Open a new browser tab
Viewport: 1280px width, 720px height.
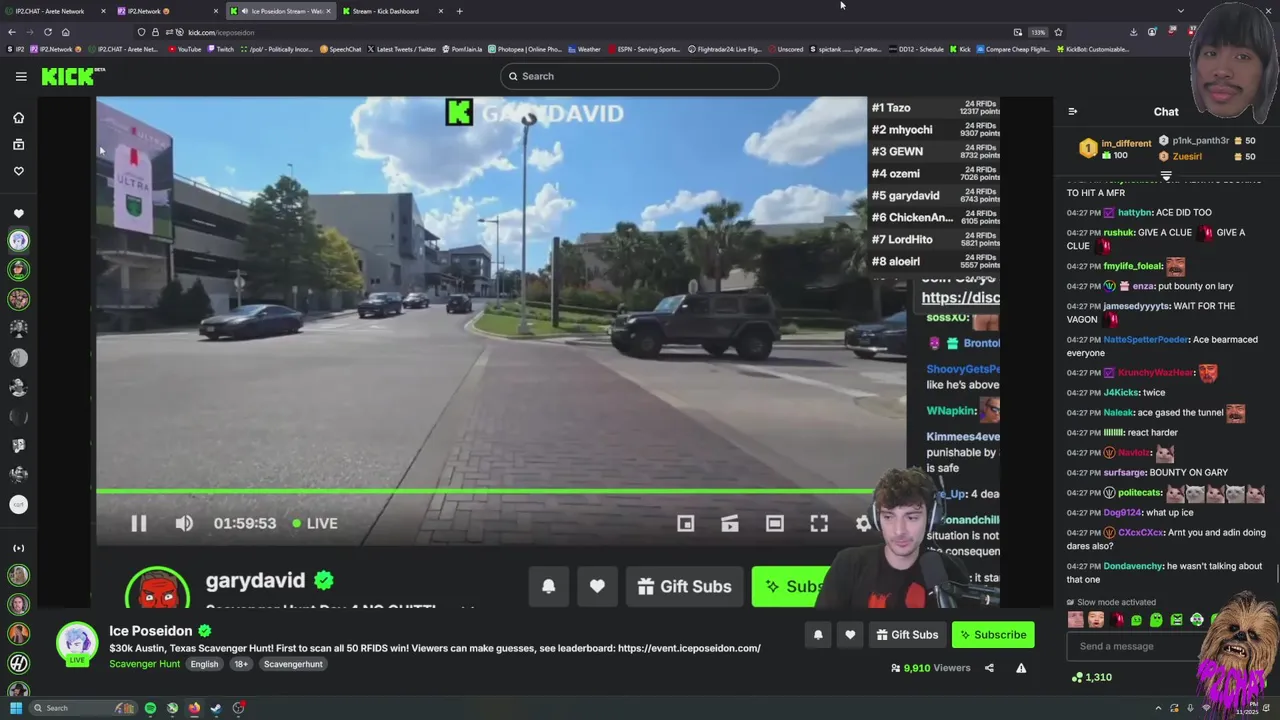click(459, 11)
